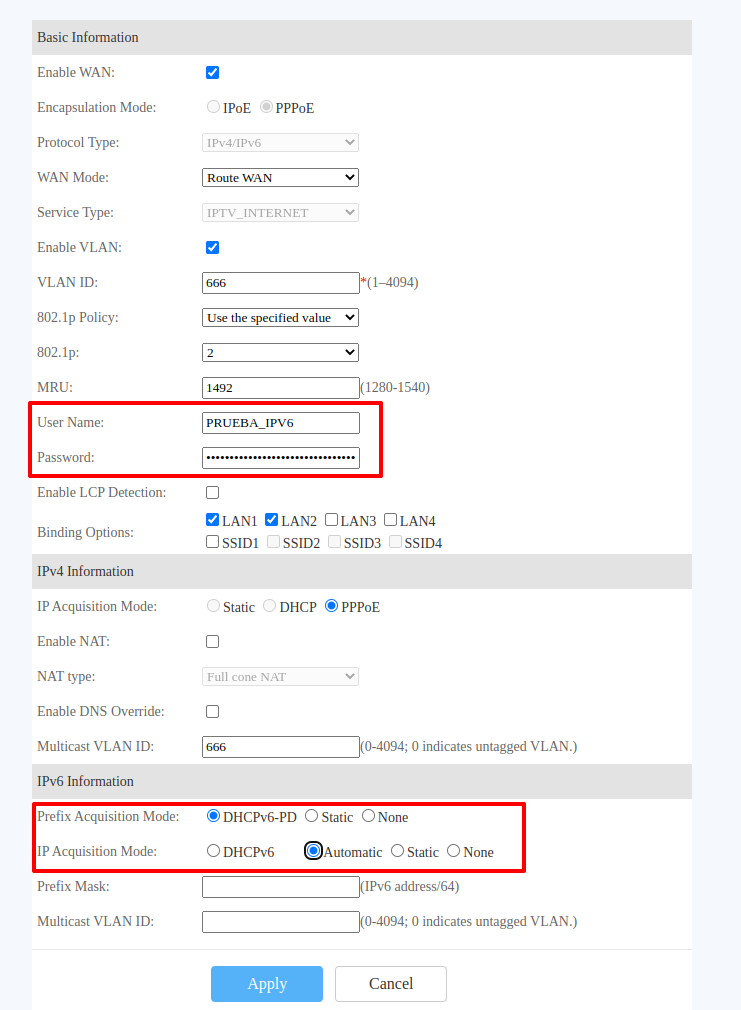The height and width of the screenshot is (1010, 741).
Task: Choose PPPoE in IPv4 IP Acquisition Mode
Action: [x=332, y=606]
